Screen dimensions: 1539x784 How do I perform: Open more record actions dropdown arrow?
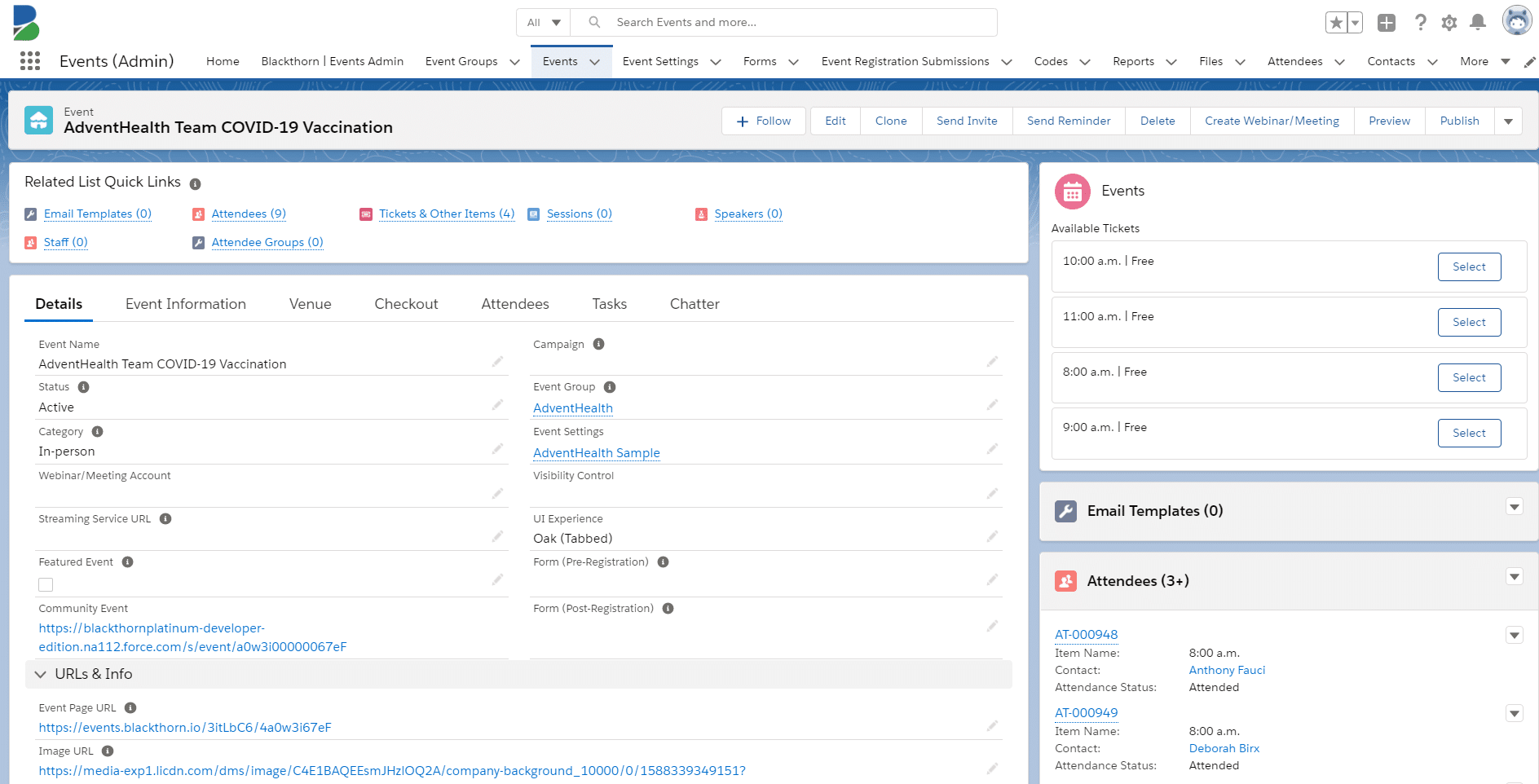click(x=1508, y=121)
